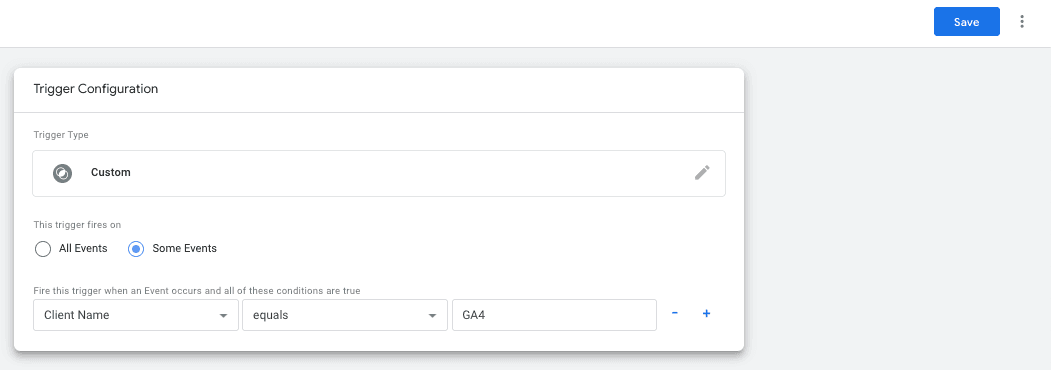Remove the condition with the minus icon
Screen dimensions: 1051x370
tap(675, 314)
